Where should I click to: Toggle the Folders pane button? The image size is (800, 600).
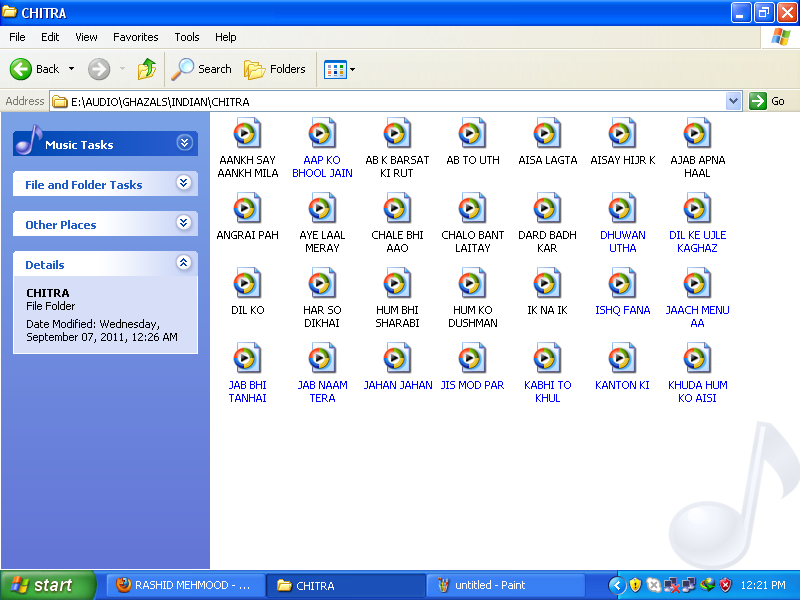[x=275, y=69]
